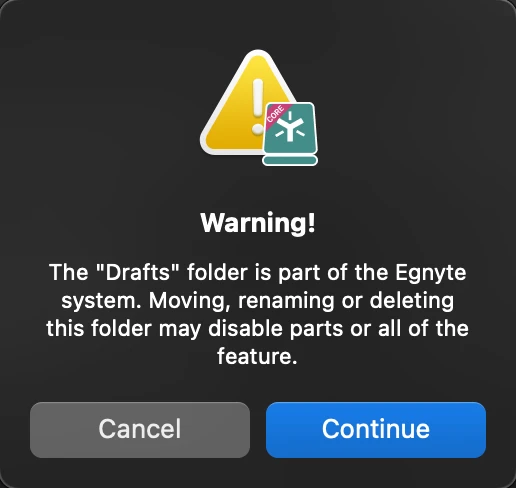Click the "this folder may disable parts" line

click(195, 329)
